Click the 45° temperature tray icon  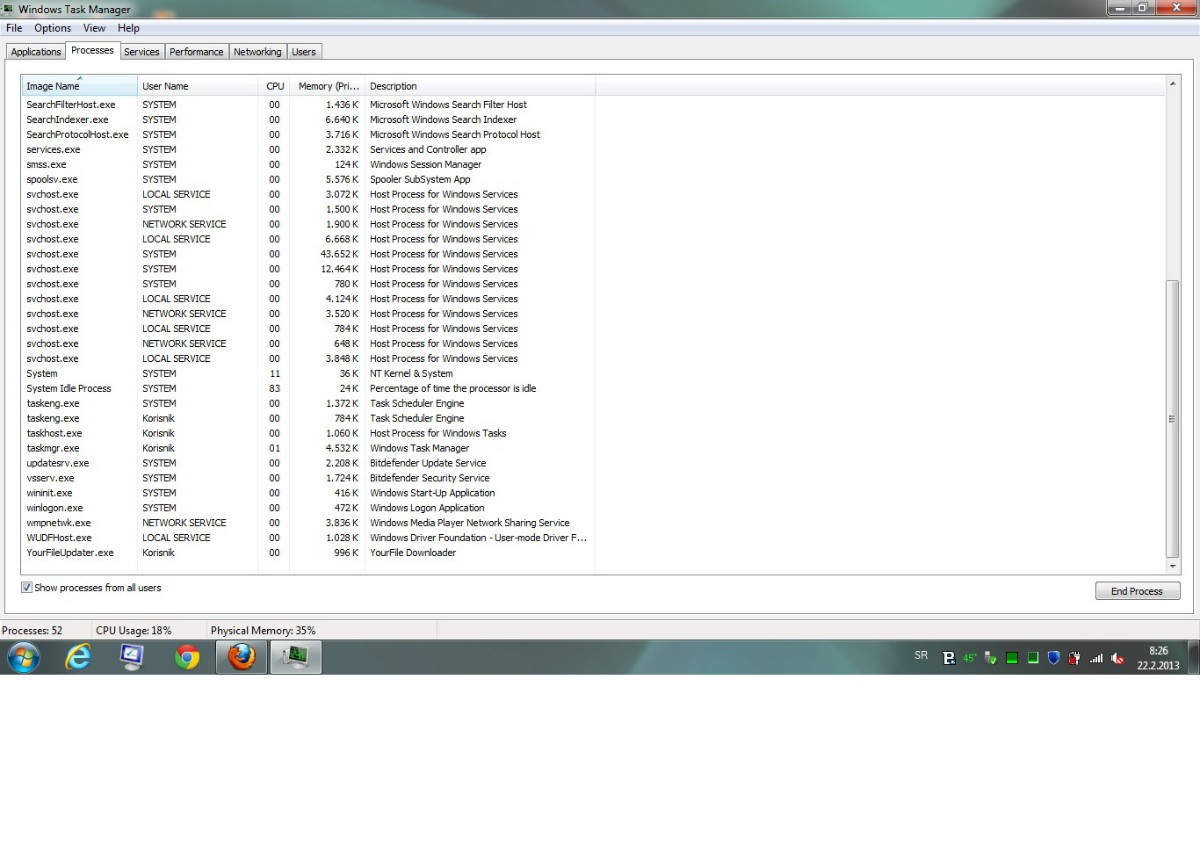click(x=970, y=658)
